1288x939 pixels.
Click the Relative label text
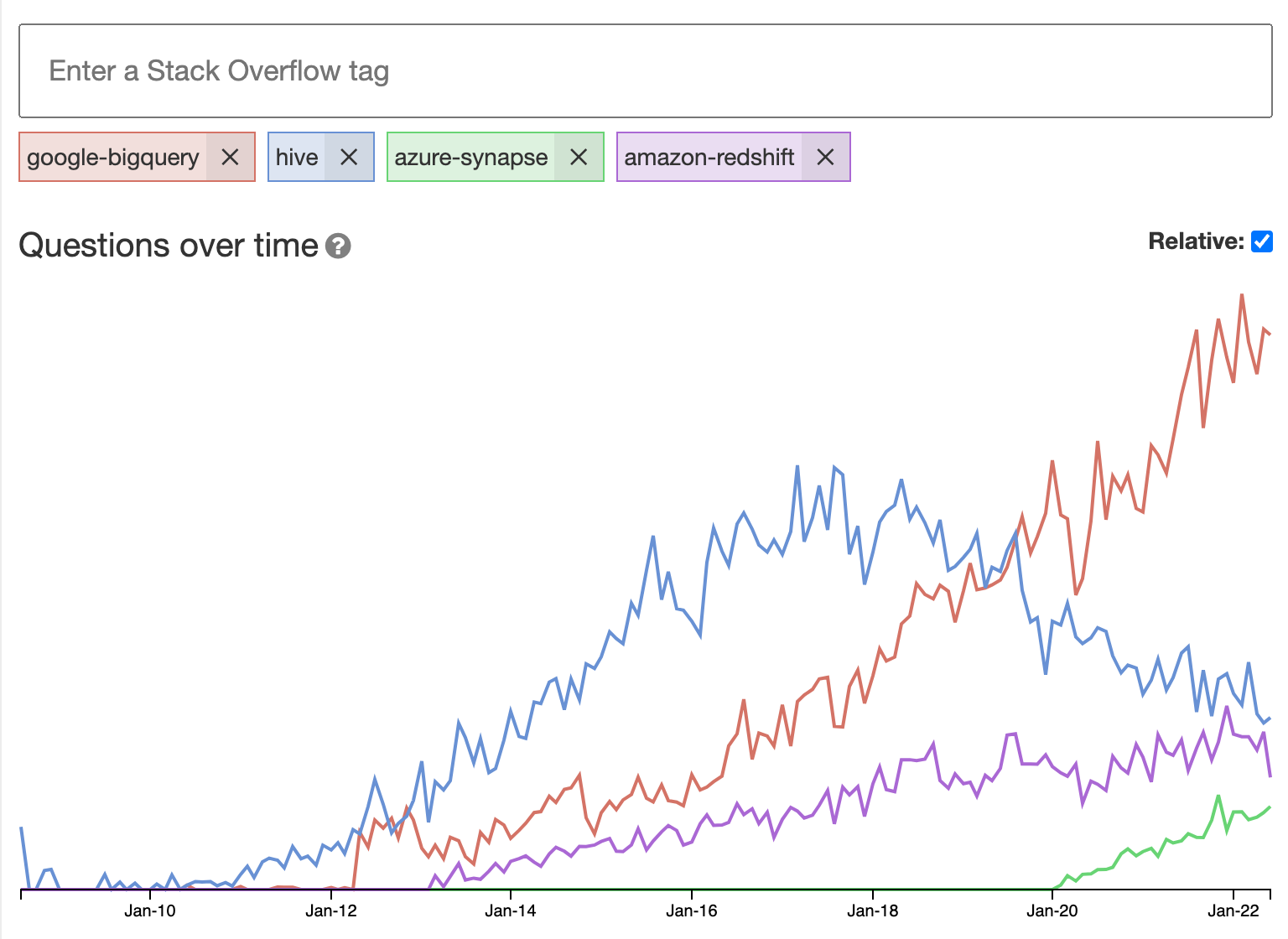(1196, 241)
